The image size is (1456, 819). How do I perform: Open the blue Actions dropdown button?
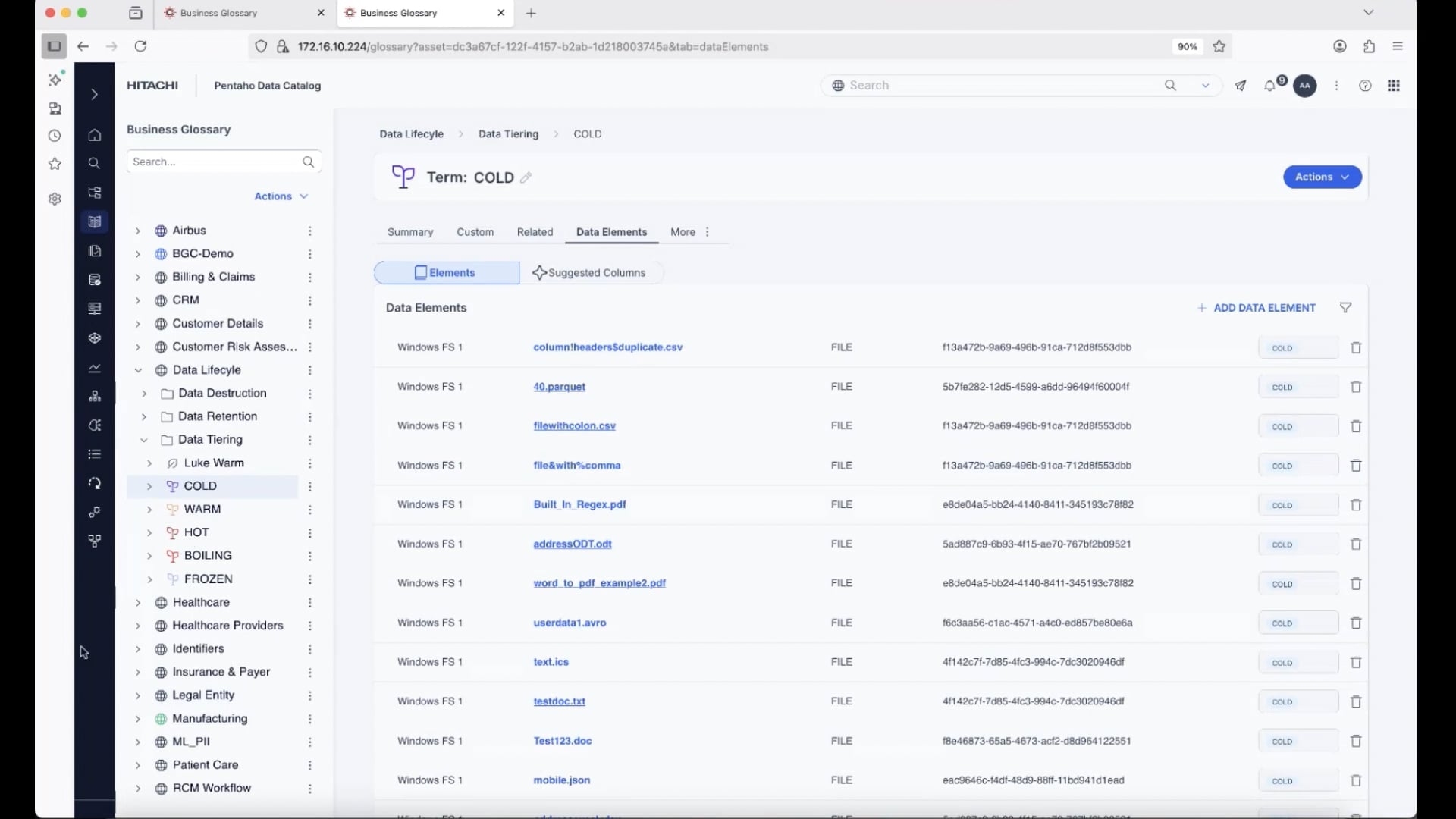[1322, 177]
